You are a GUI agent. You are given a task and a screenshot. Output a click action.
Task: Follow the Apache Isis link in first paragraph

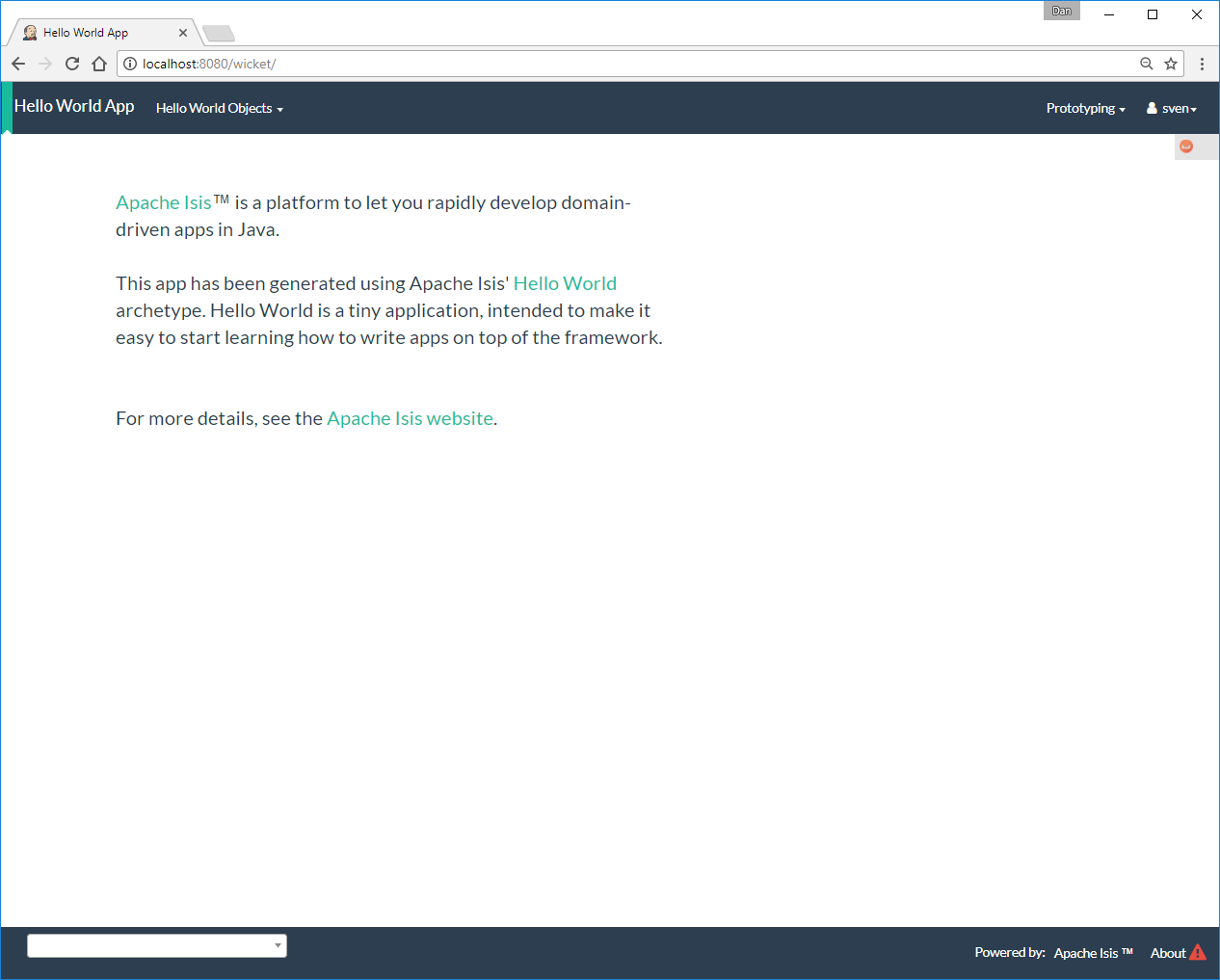[163, 202]
